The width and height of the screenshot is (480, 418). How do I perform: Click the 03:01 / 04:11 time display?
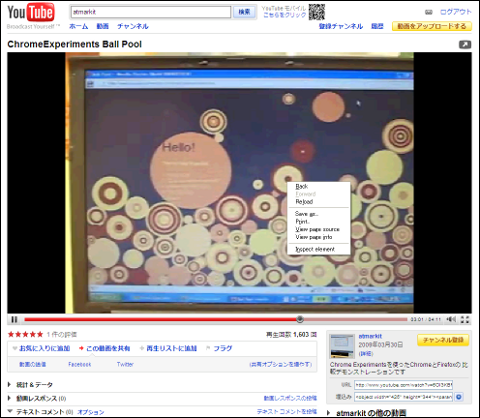pos(426,319)
